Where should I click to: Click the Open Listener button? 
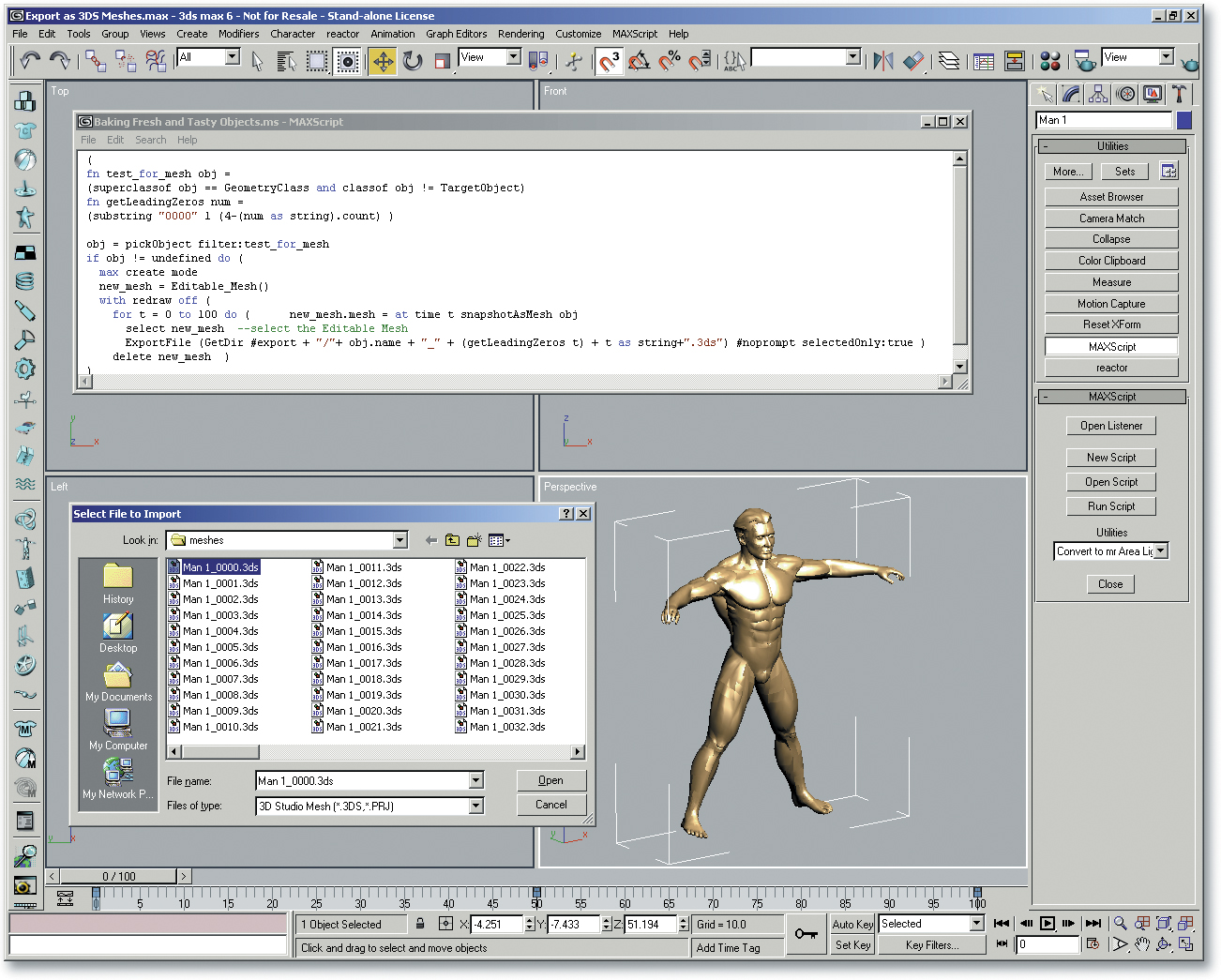pyautogui.click(x=1111, y=426)
